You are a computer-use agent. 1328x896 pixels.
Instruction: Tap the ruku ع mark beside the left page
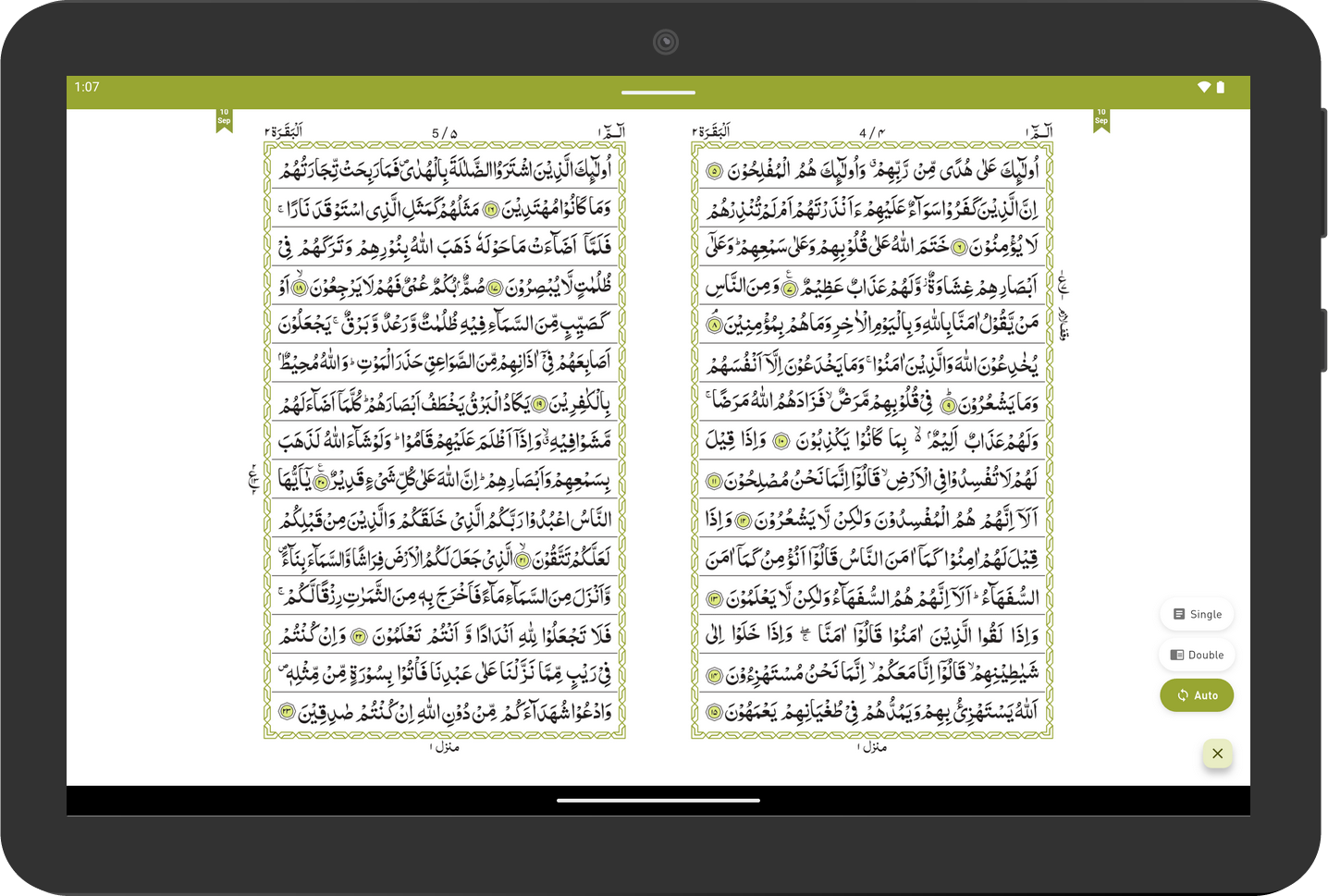(253, 479)
